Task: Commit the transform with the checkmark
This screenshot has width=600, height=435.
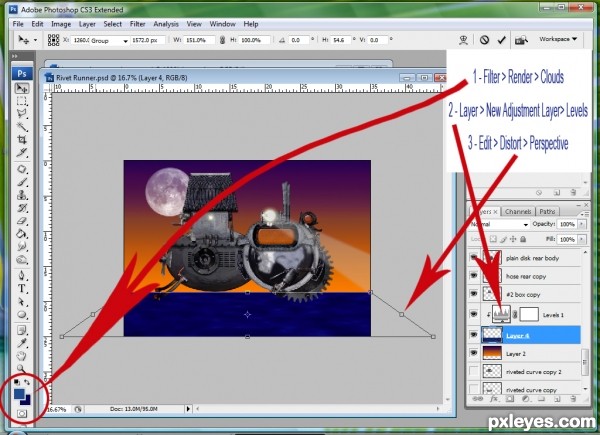Action: (501, 40)
